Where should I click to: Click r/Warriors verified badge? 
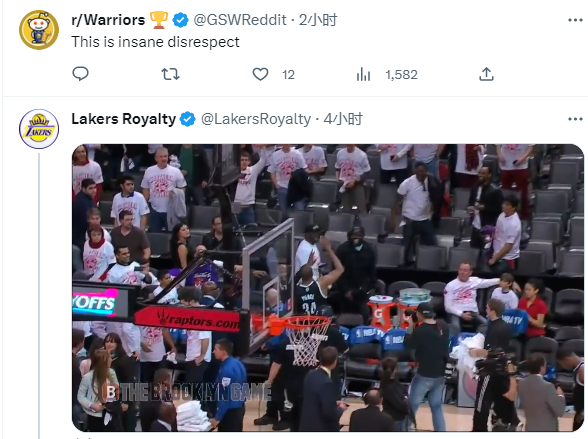(x=180, y=20)
